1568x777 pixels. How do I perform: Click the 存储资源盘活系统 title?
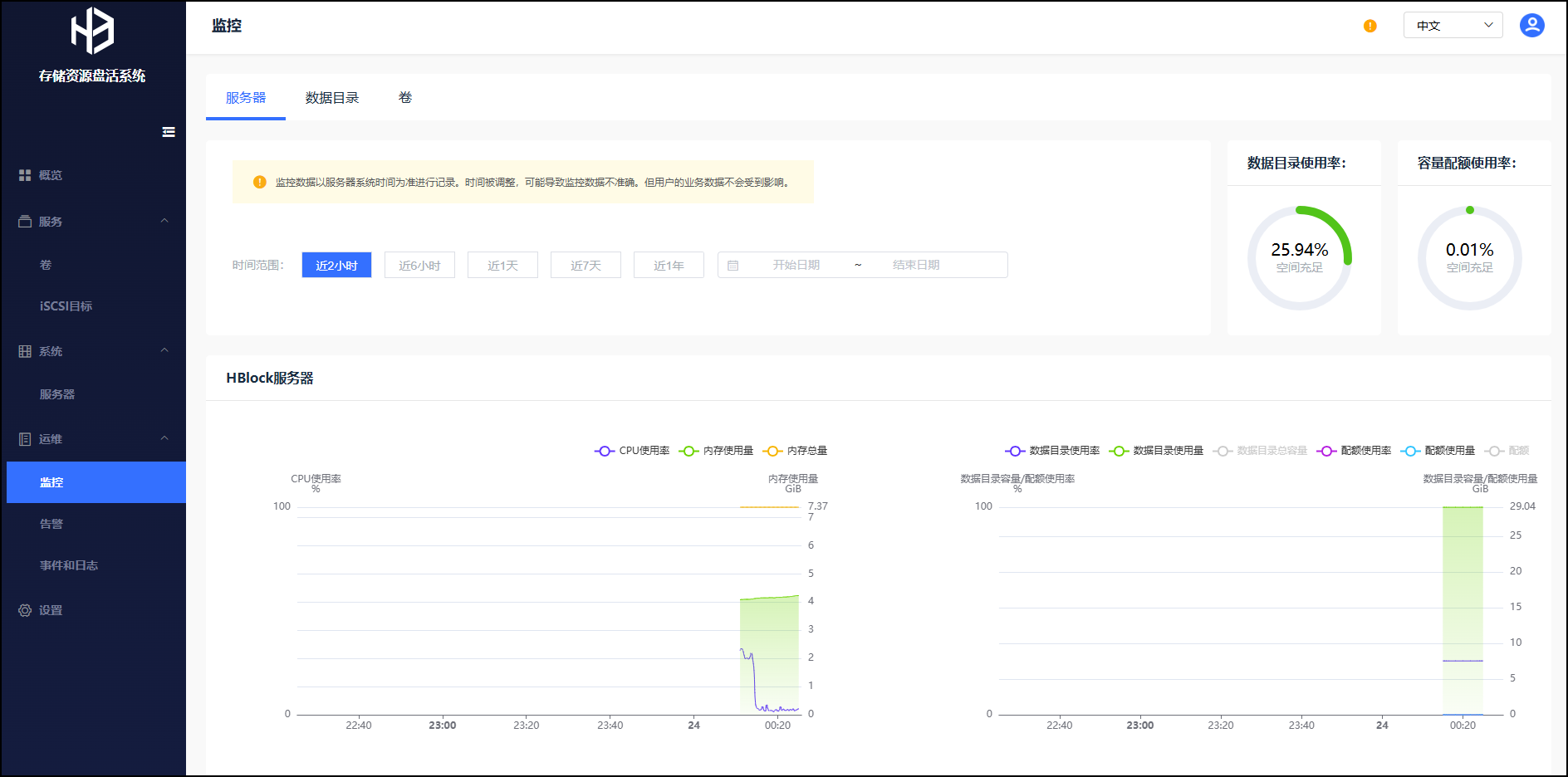[92, 76]
